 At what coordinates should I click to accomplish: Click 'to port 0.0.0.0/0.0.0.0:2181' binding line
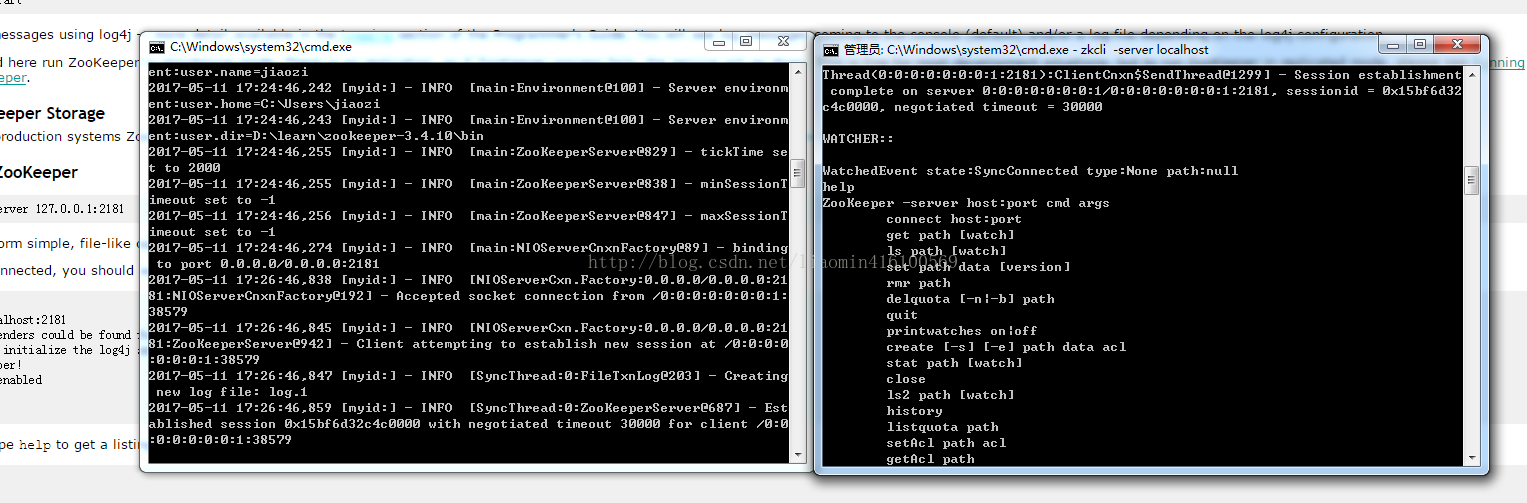[268, 264]
